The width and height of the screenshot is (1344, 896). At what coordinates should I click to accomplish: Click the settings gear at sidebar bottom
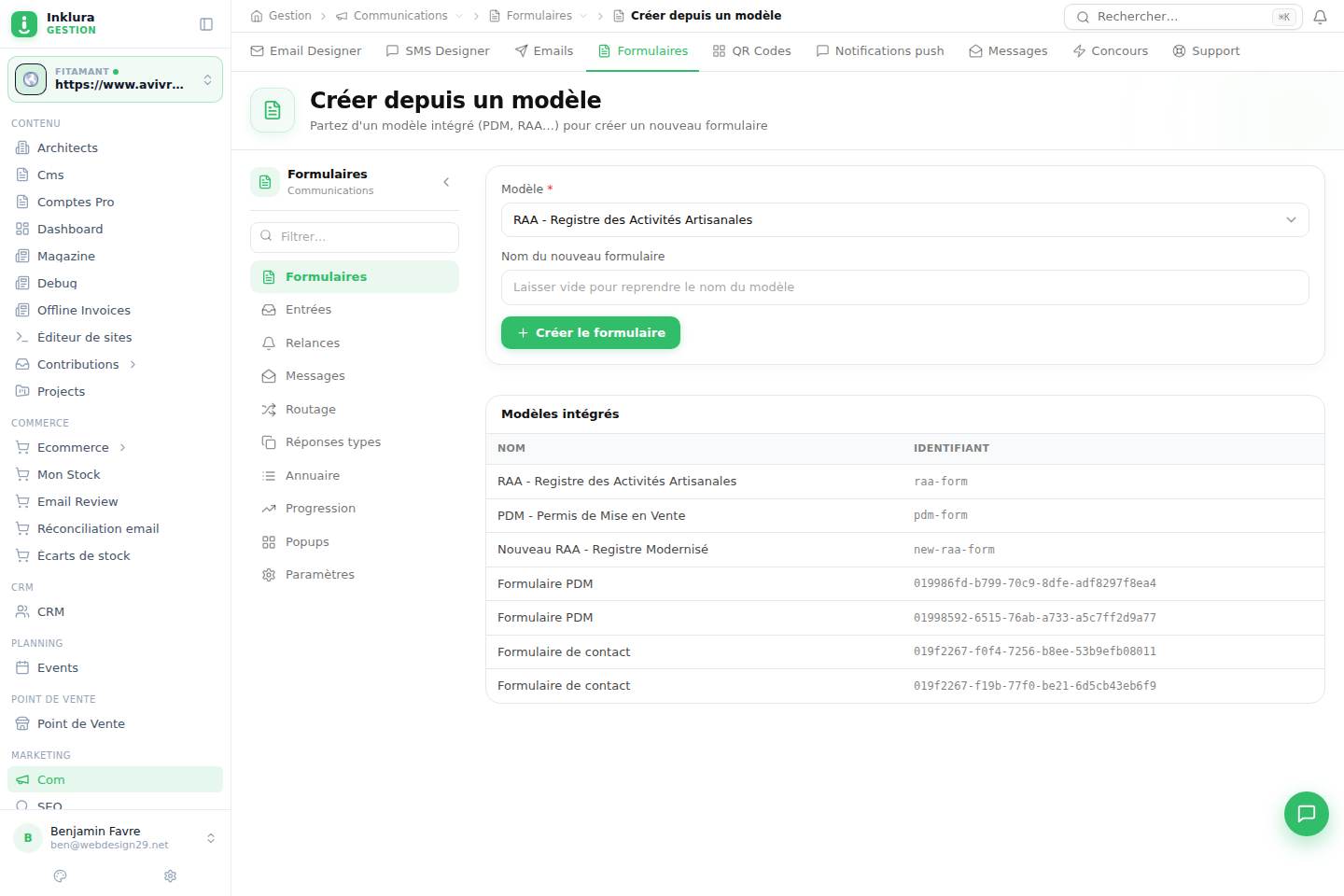(170, 875)
